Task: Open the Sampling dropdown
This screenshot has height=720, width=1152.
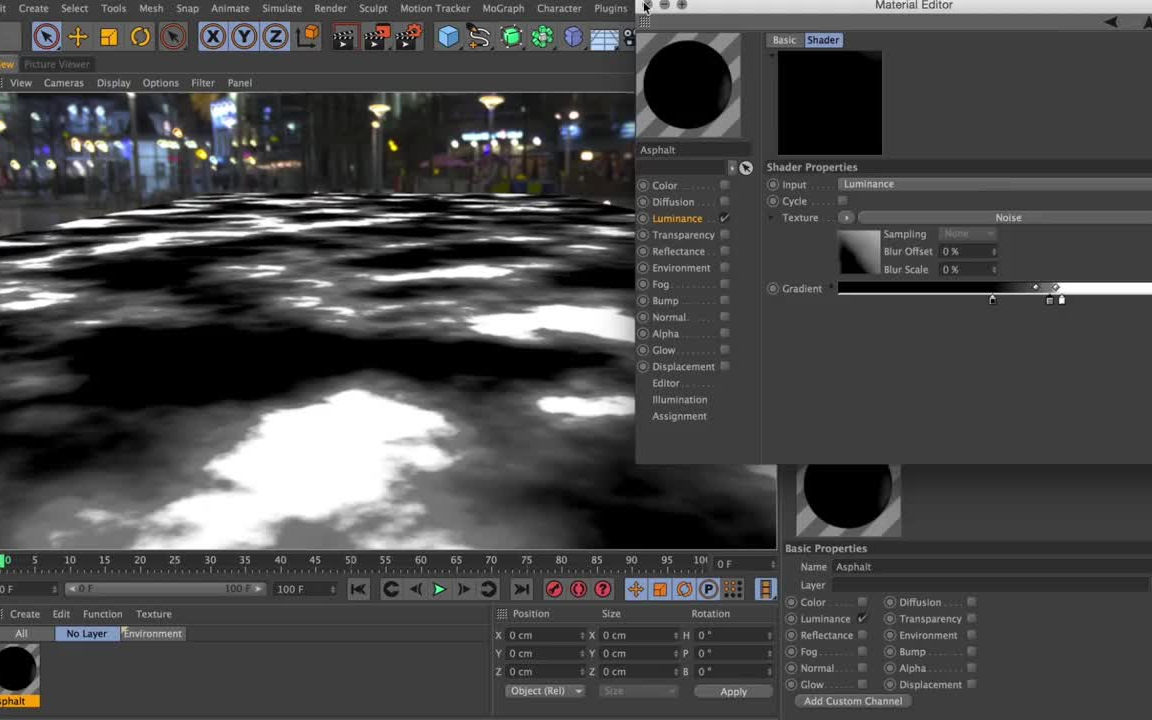Action: (x=965, y=233)
